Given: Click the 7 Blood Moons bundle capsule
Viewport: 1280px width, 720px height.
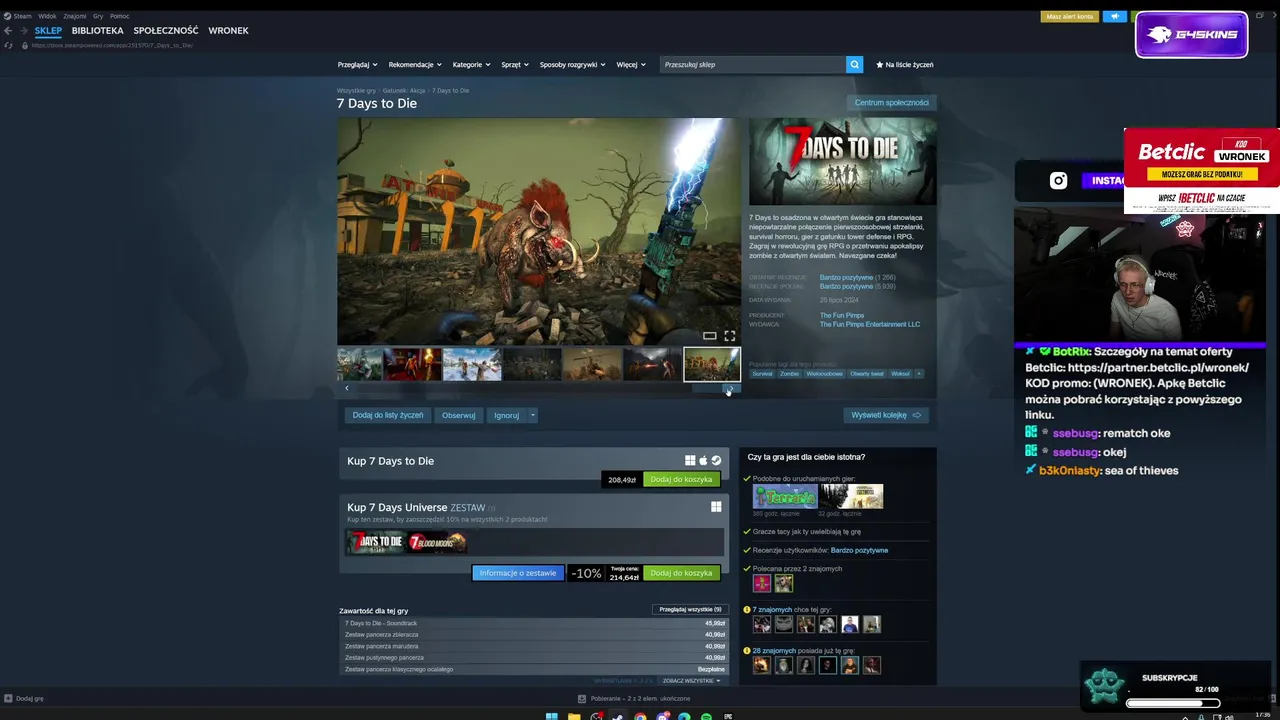Looking at the screenshot, I should coord(437,542).
